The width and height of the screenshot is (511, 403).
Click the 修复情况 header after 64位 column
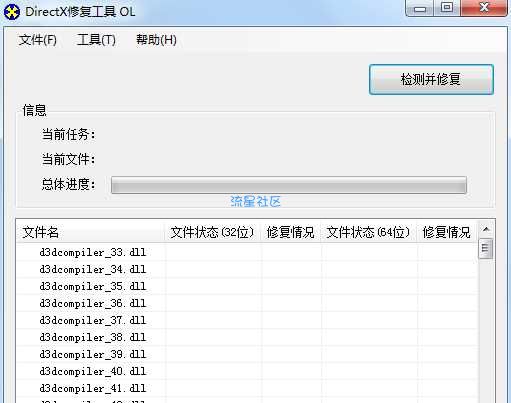(447, 232)
